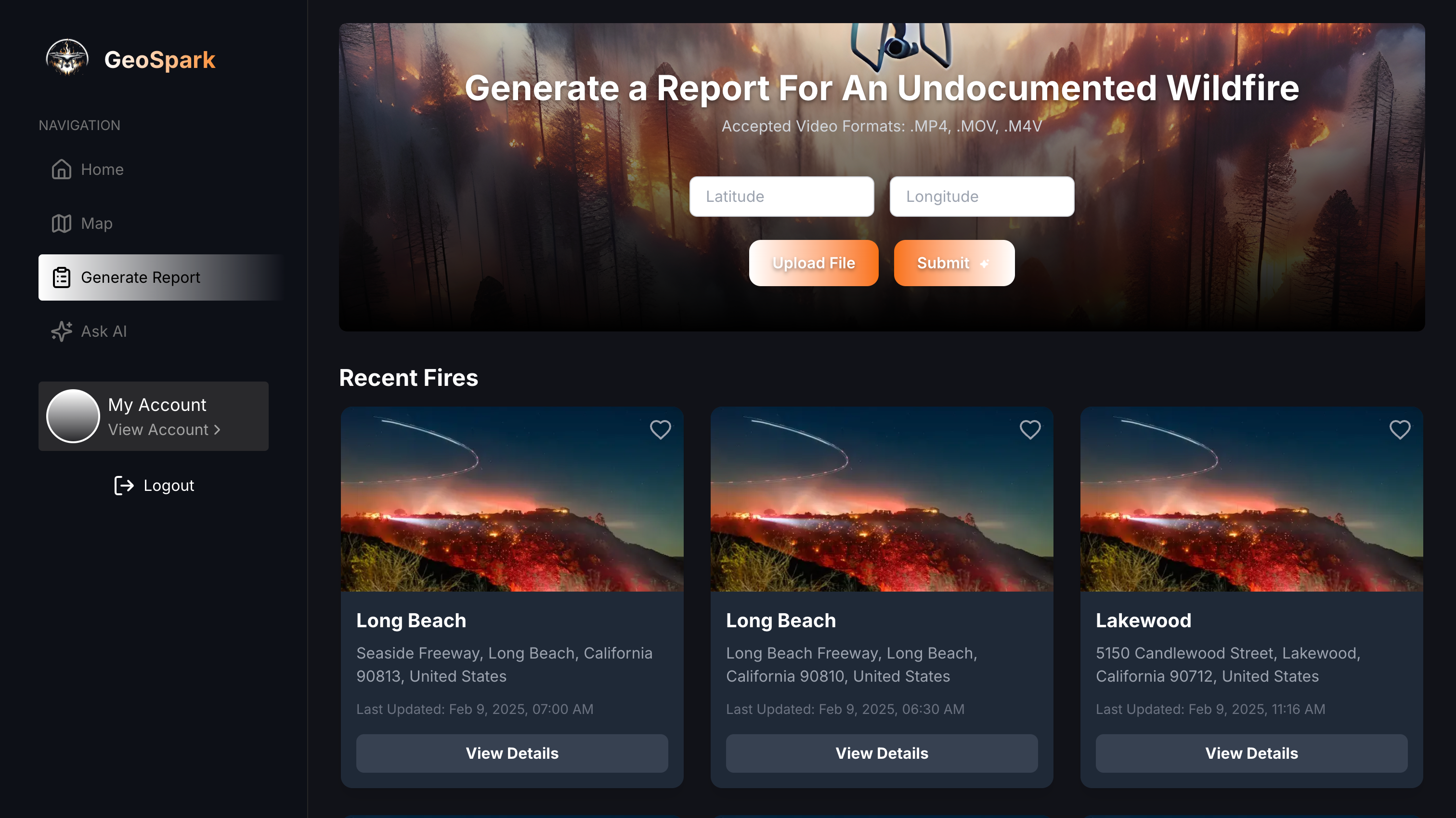Favorite the Lakewood fire card

[x=1400, y=429]
